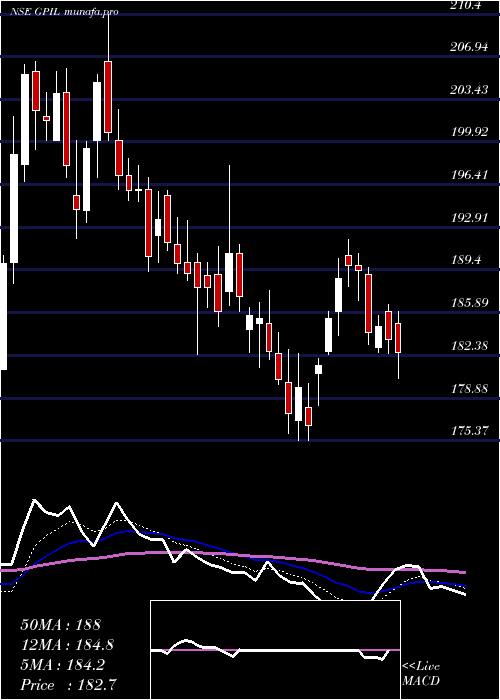The image size is (500, 700).
Task: Select the 182.38 price axis label
Action: 469,346
